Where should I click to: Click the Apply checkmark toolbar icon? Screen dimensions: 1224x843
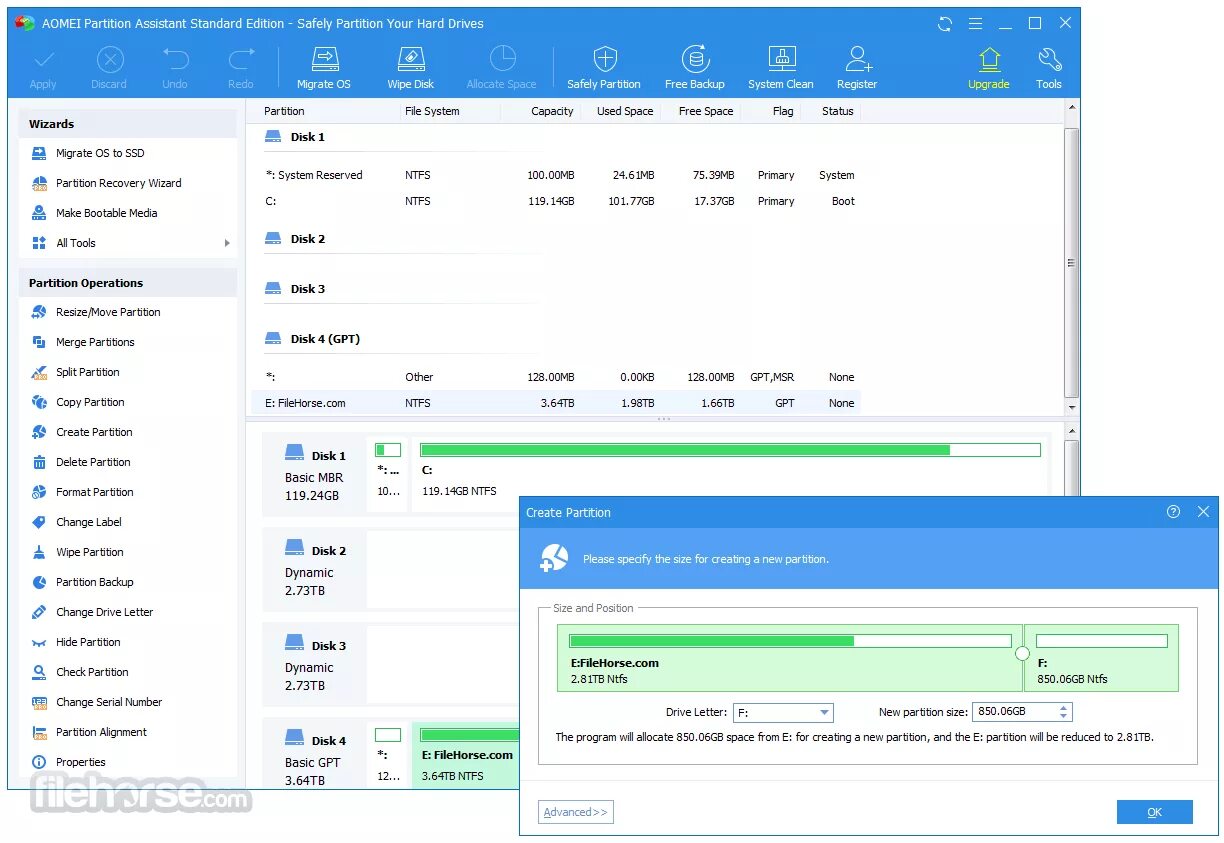[43, 59]
